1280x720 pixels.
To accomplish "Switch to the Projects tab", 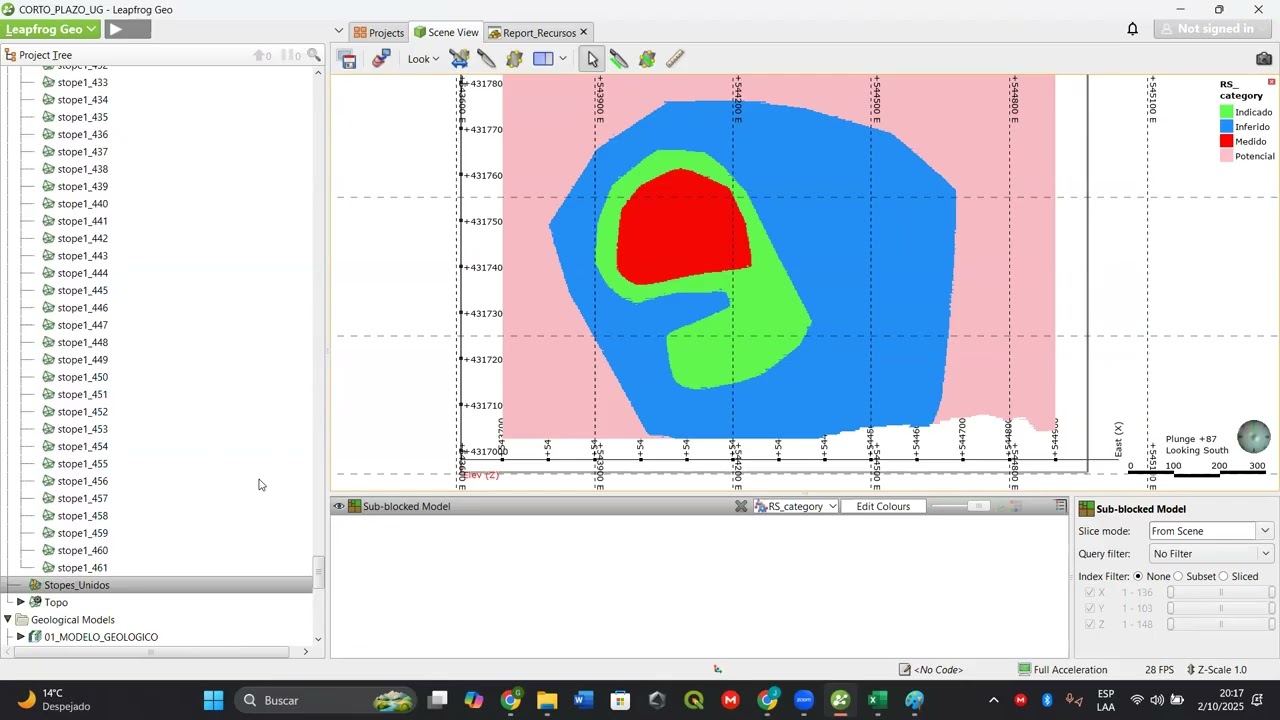I will tap(378, 32).
